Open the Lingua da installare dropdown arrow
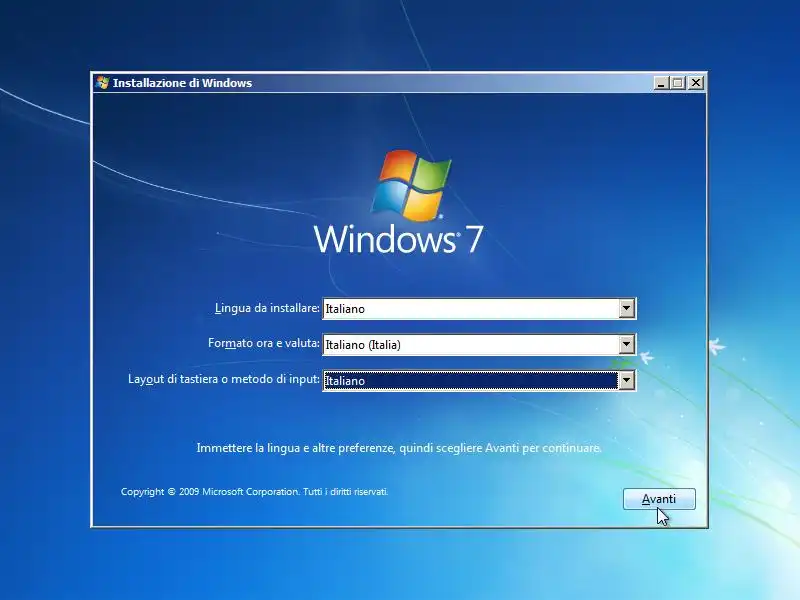The width and height of the screenshot is (800, 600). pos(627,308)
